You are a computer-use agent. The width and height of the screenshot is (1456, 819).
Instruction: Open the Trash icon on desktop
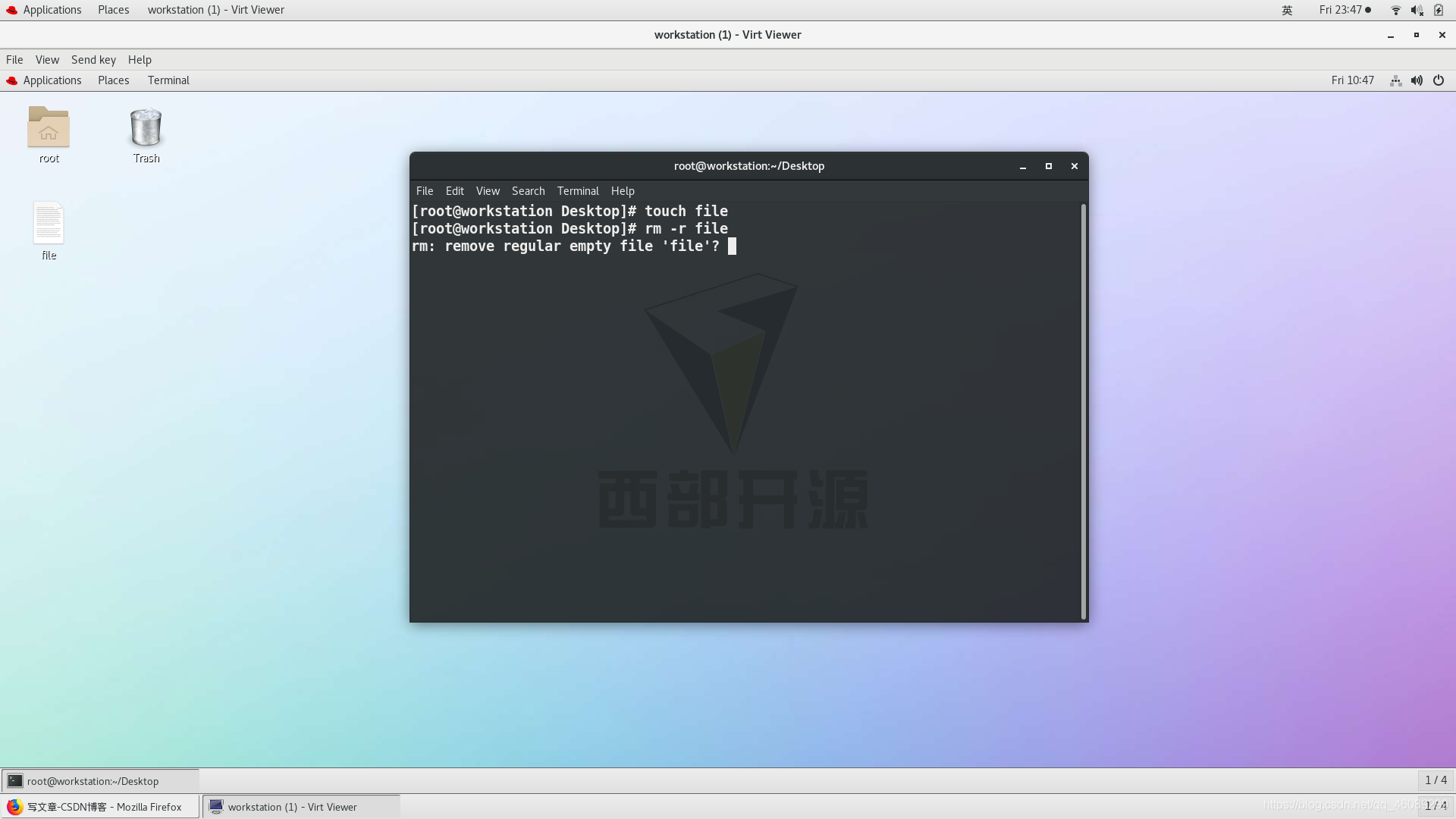pos(146,127)
